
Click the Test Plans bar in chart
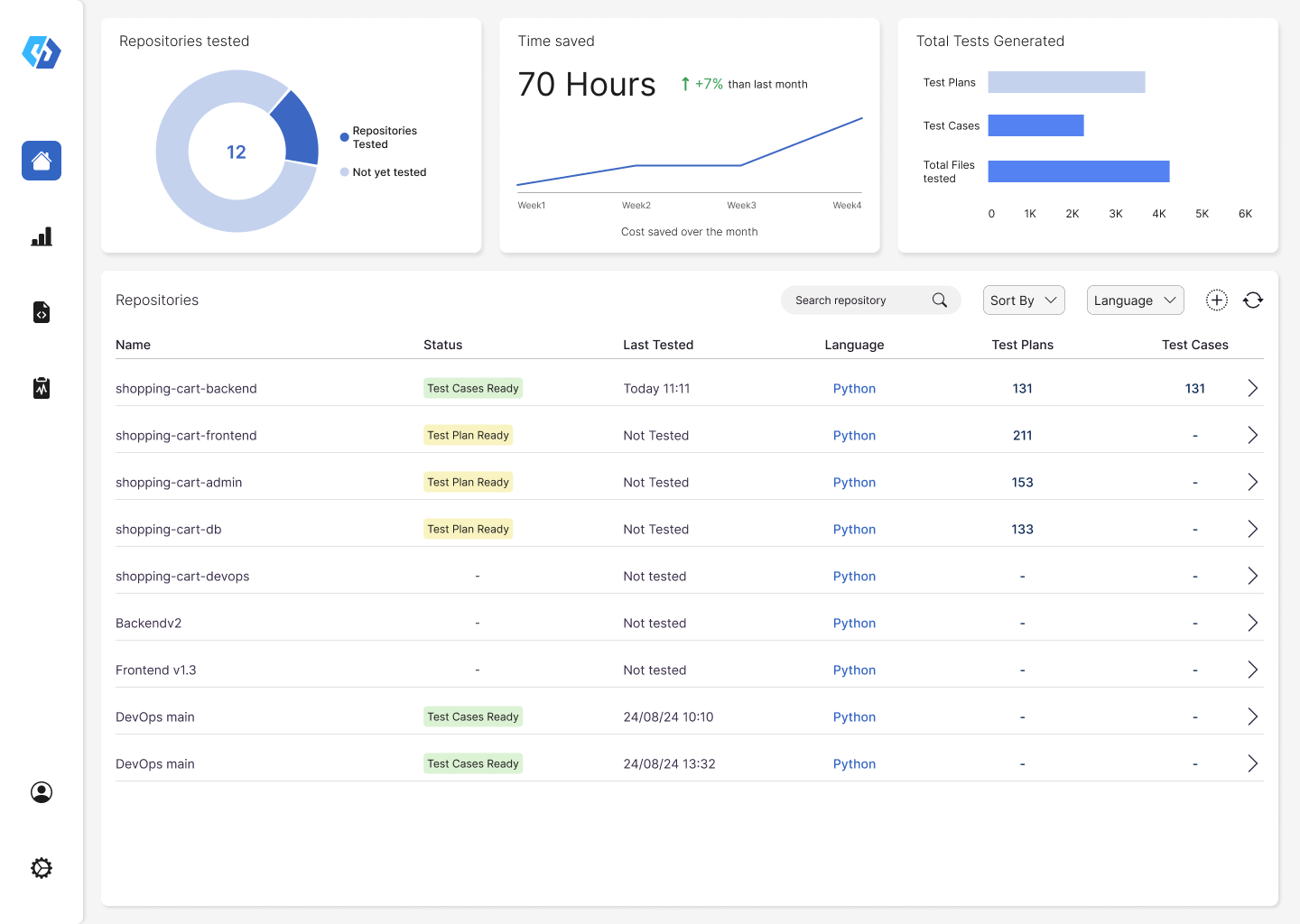coord(1066,82)
